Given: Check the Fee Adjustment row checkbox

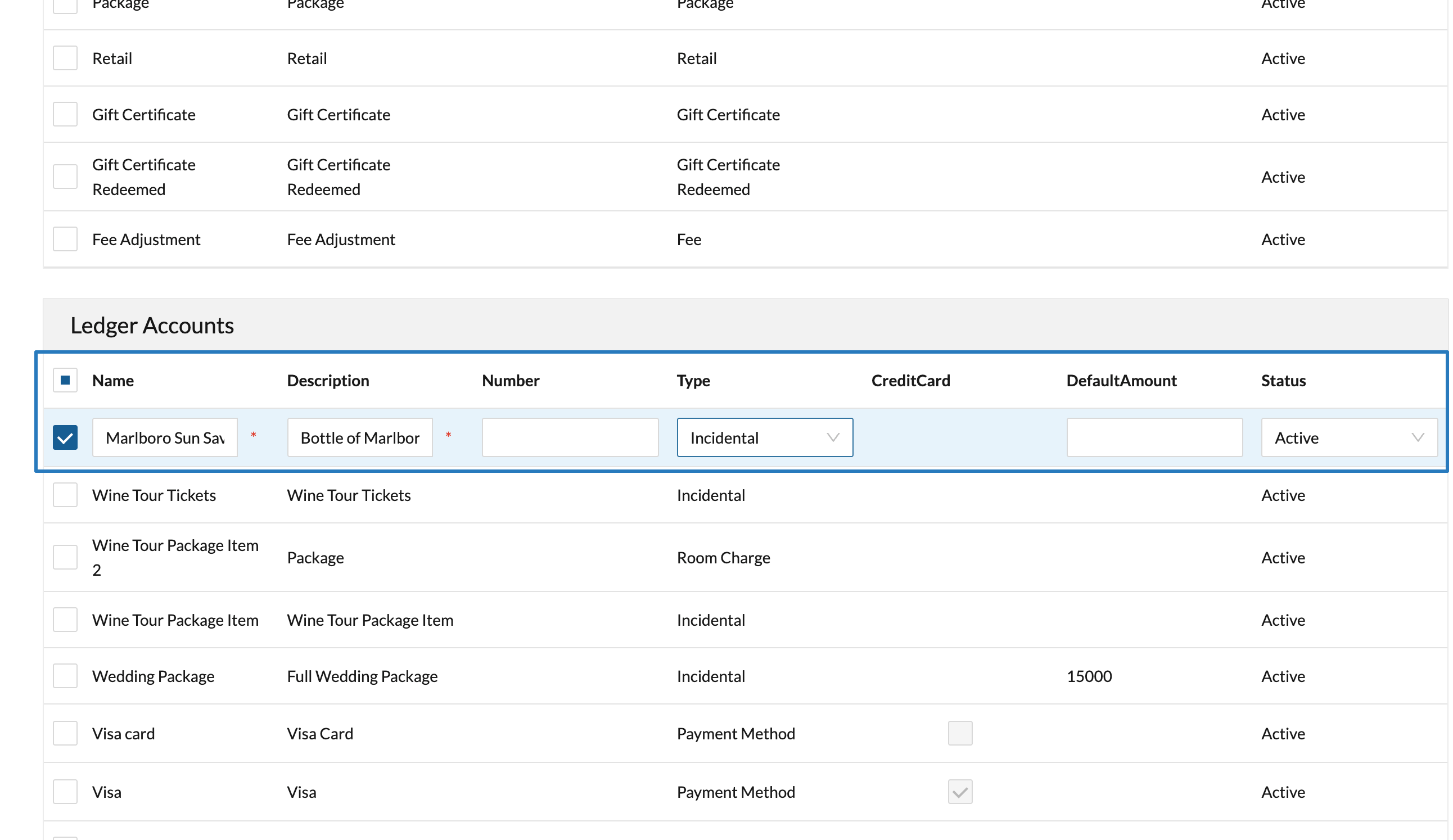Looking at the screenshot, I should coord(65,240).
